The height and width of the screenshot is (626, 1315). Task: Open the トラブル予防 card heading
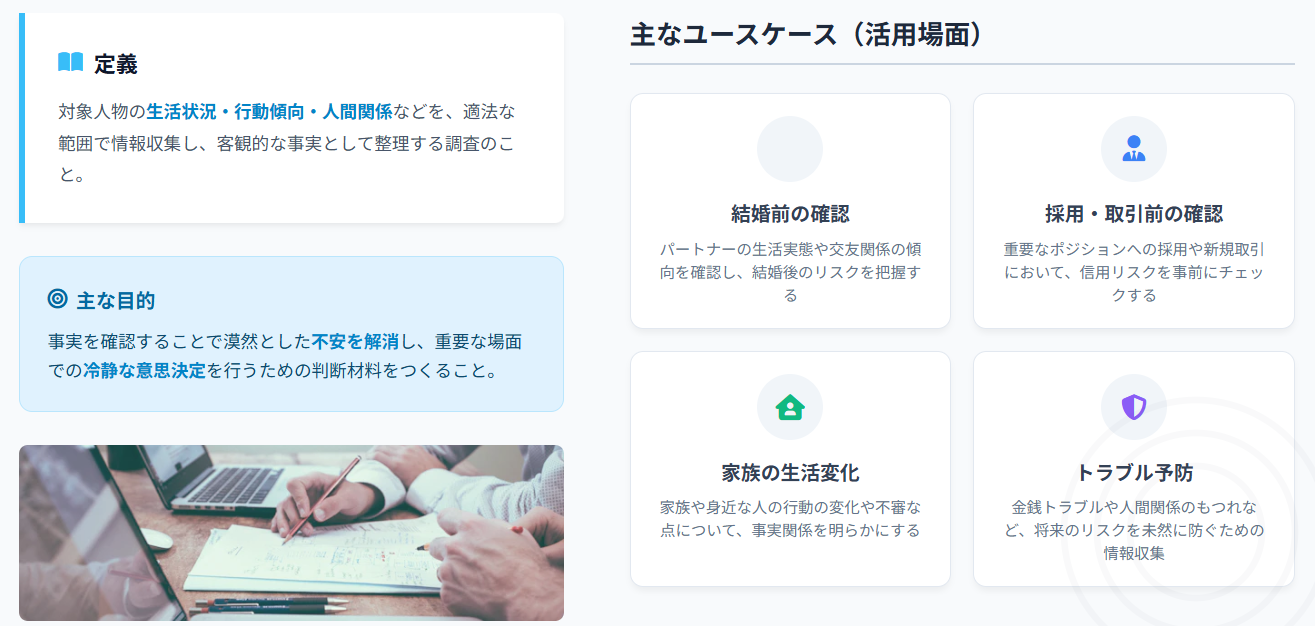[1133, 473]
